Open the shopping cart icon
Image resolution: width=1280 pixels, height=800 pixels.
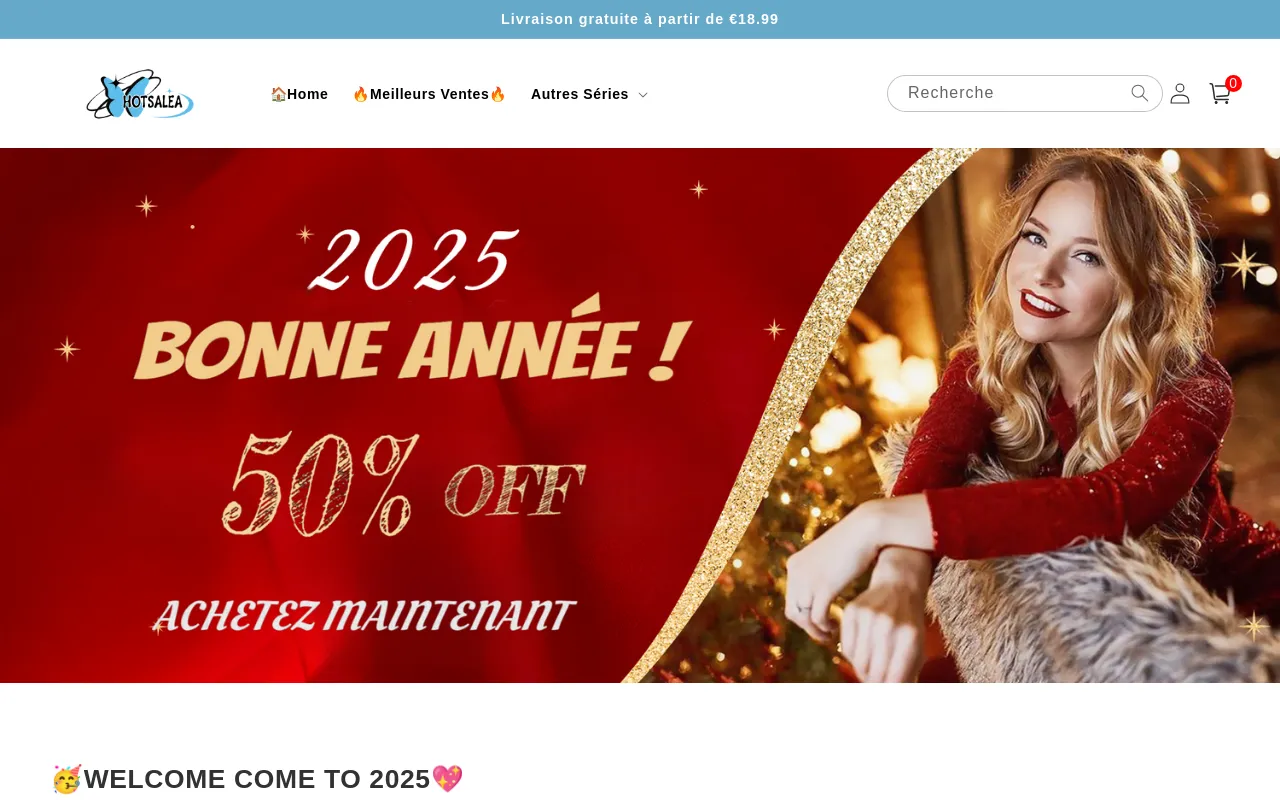click(x=1220, y=94)
